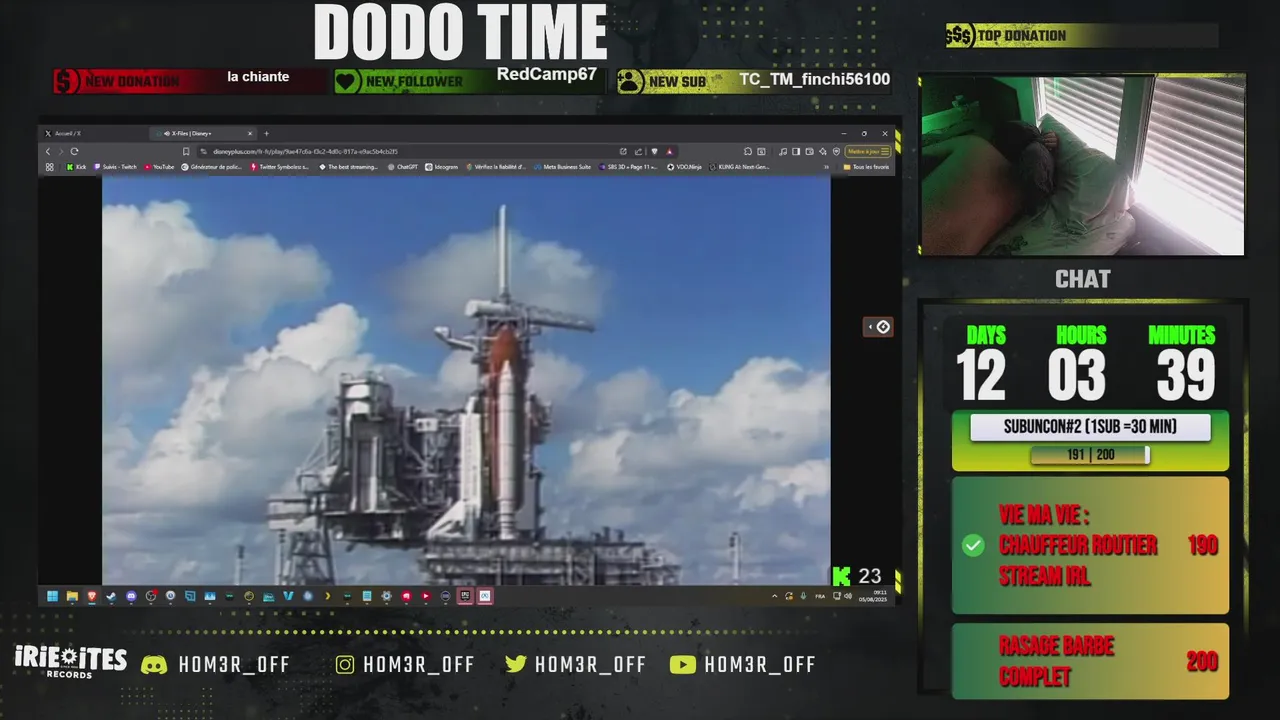Screen dimensions: 1280x720
Task: Open the VDO.Ninja bookmark
Action: 684,167
